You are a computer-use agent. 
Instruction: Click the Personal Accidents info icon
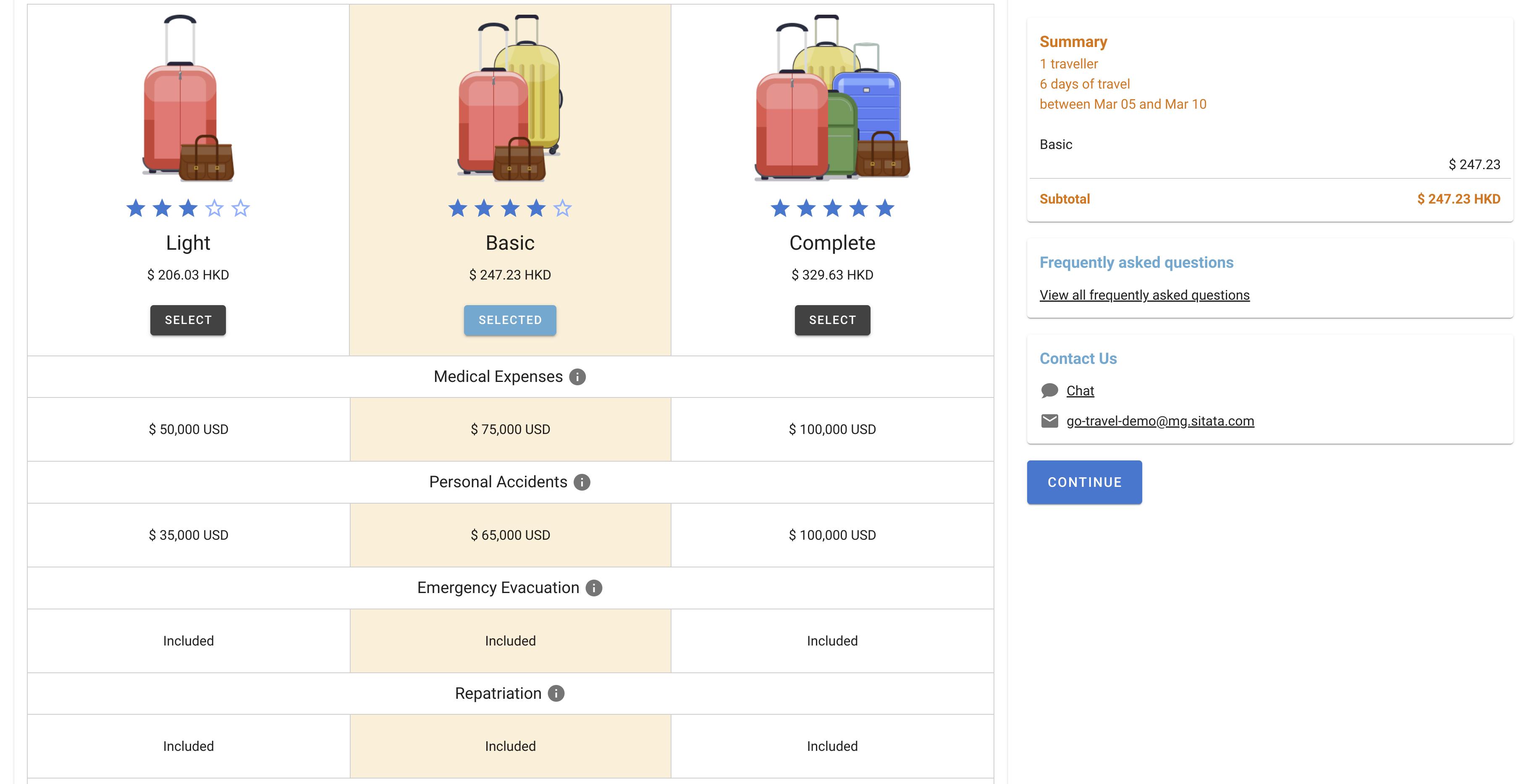point(582,483)
